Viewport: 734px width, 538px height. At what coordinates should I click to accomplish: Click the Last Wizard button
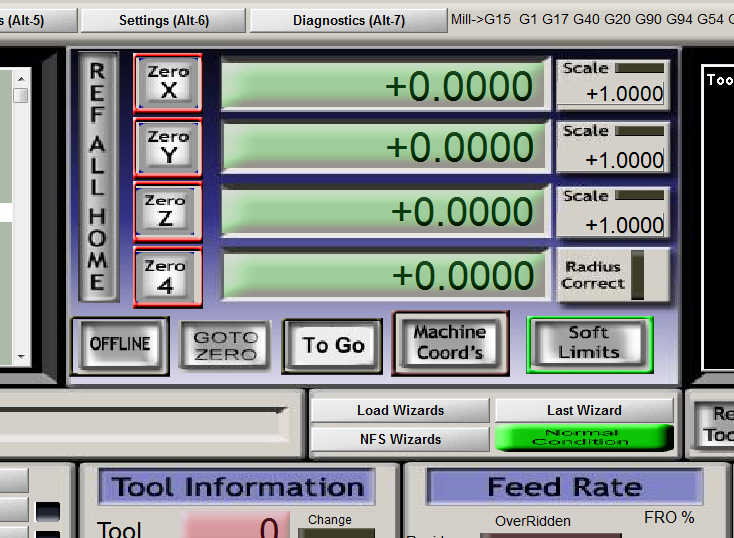(584, 410)
